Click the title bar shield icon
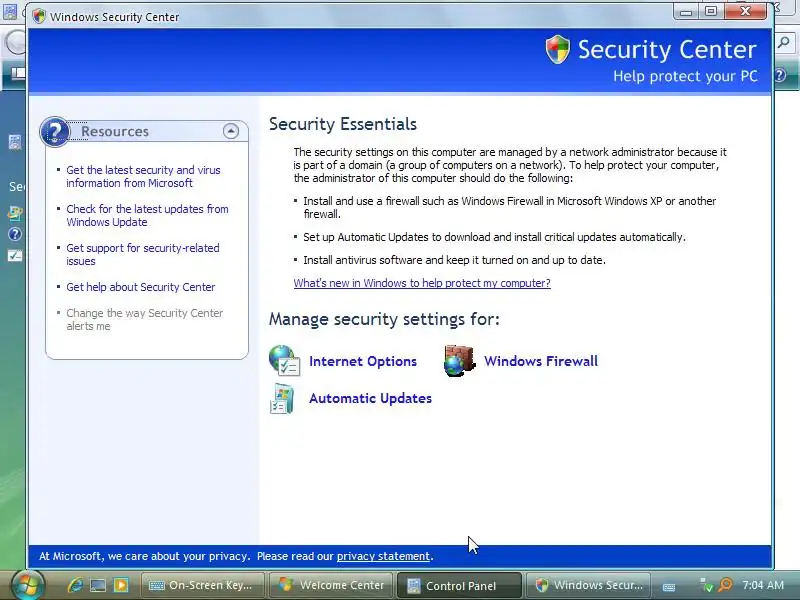This screenshot has height=600, width=800. (39, 16)
